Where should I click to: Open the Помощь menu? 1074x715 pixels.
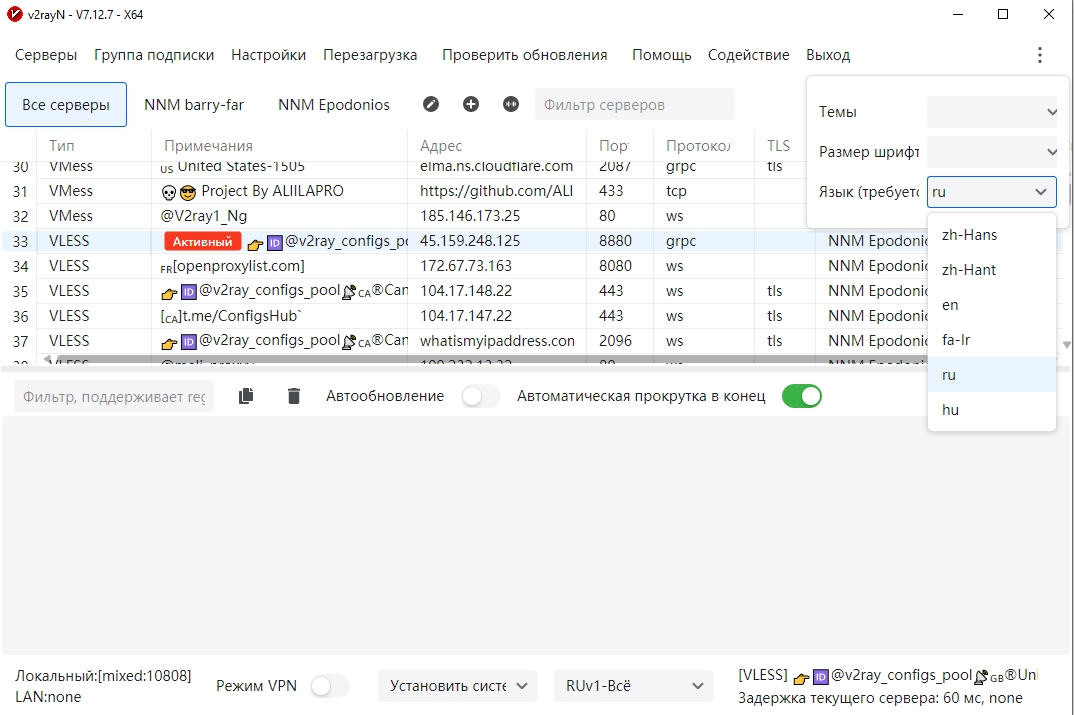click(x=662, y=55)
